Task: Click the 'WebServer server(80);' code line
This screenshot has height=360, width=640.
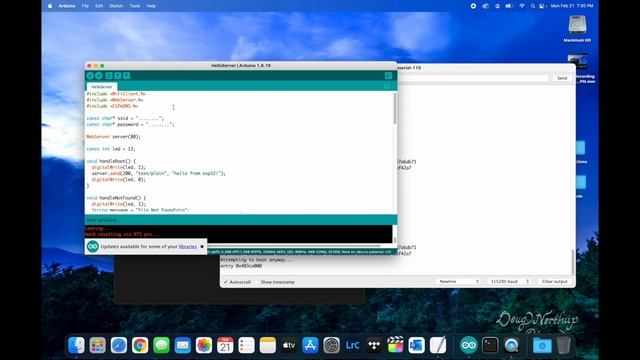Action: coord(113,137)
